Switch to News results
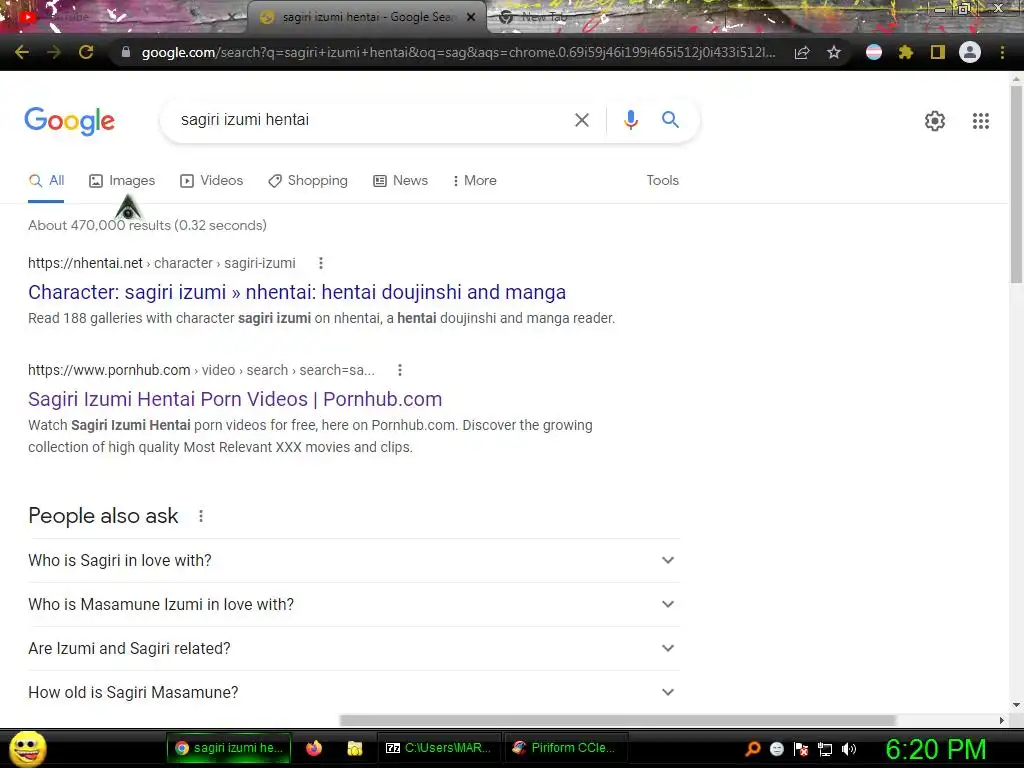1024x768 pixels. [x=400, y=181]
